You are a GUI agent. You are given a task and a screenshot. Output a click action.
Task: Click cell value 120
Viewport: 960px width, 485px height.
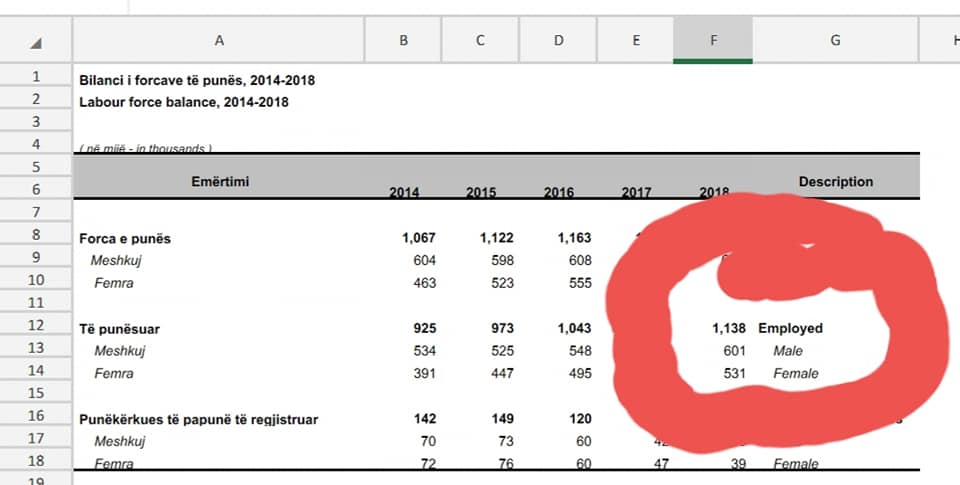(580, 419)
